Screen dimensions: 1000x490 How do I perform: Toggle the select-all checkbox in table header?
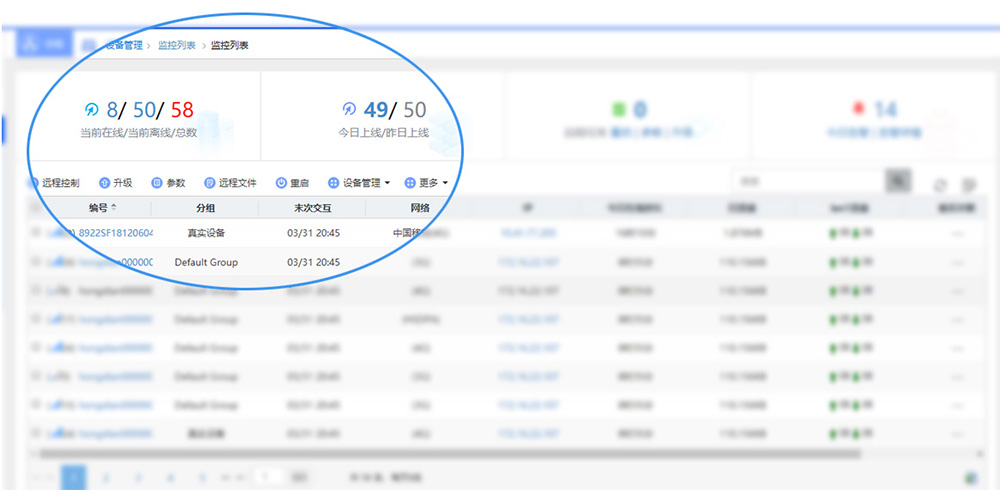pos(36,208)
